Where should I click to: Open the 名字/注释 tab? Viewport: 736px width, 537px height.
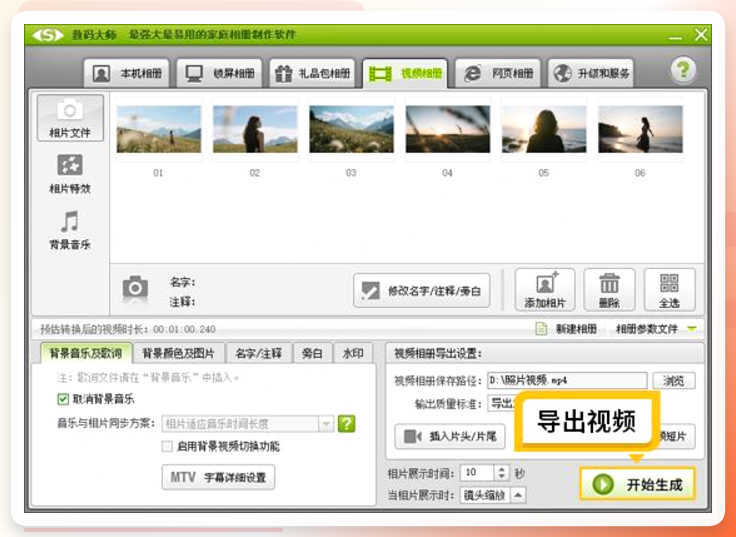click(x=259, y=353)
